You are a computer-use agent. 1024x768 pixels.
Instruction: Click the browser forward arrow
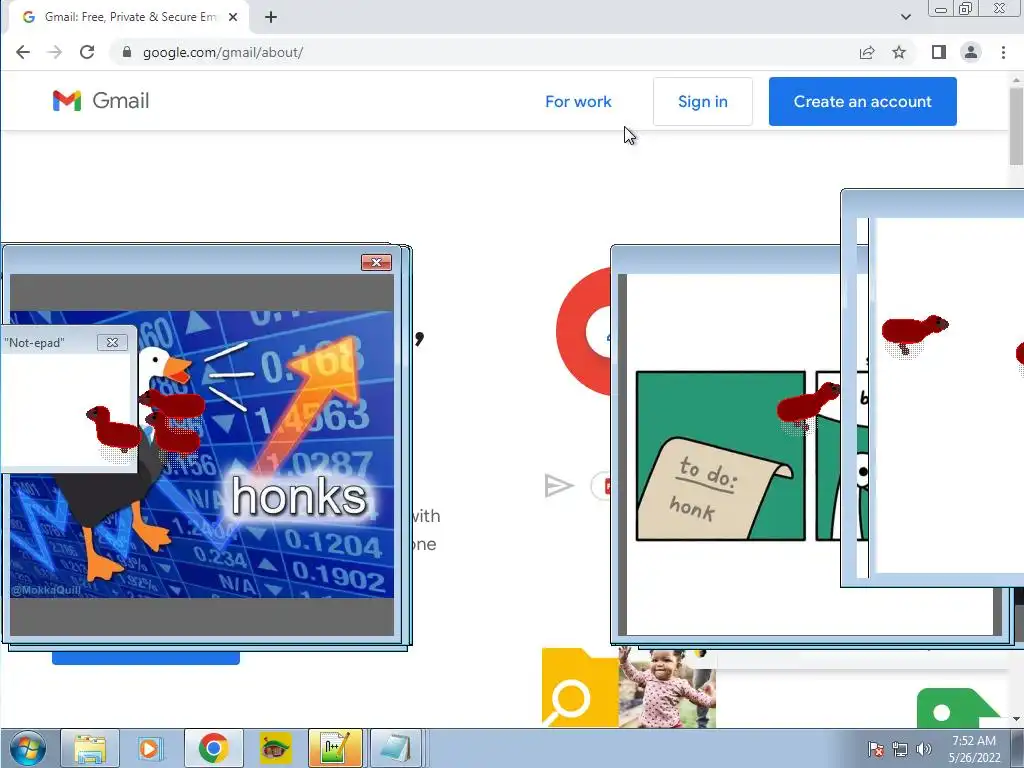[55, 52]
